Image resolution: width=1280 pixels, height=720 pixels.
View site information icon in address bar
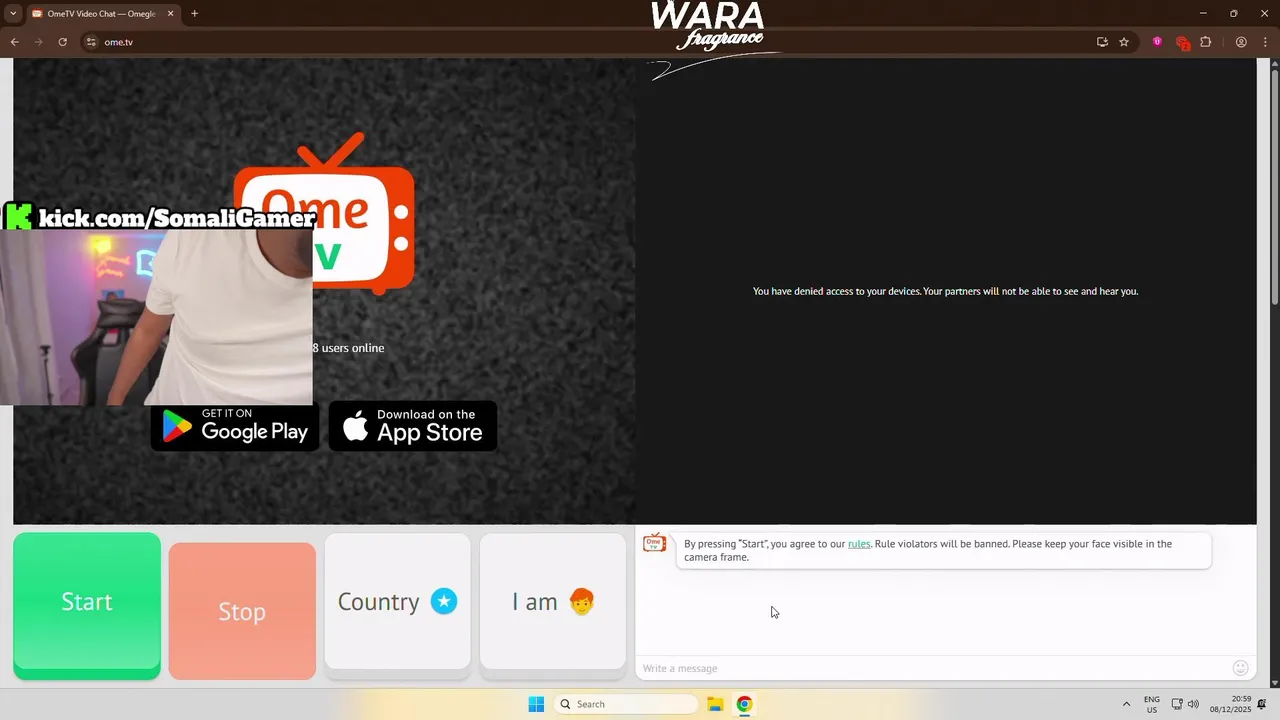click(x=91, y=42)
